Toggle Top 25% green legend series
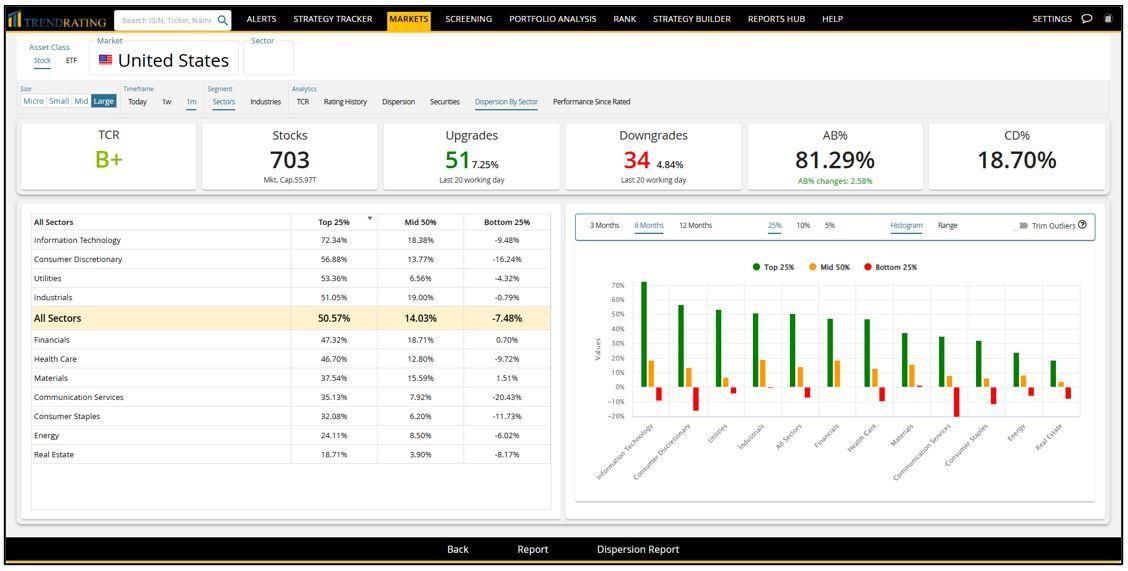Viewport: 1128px width, 571px height. coord(773,267)
